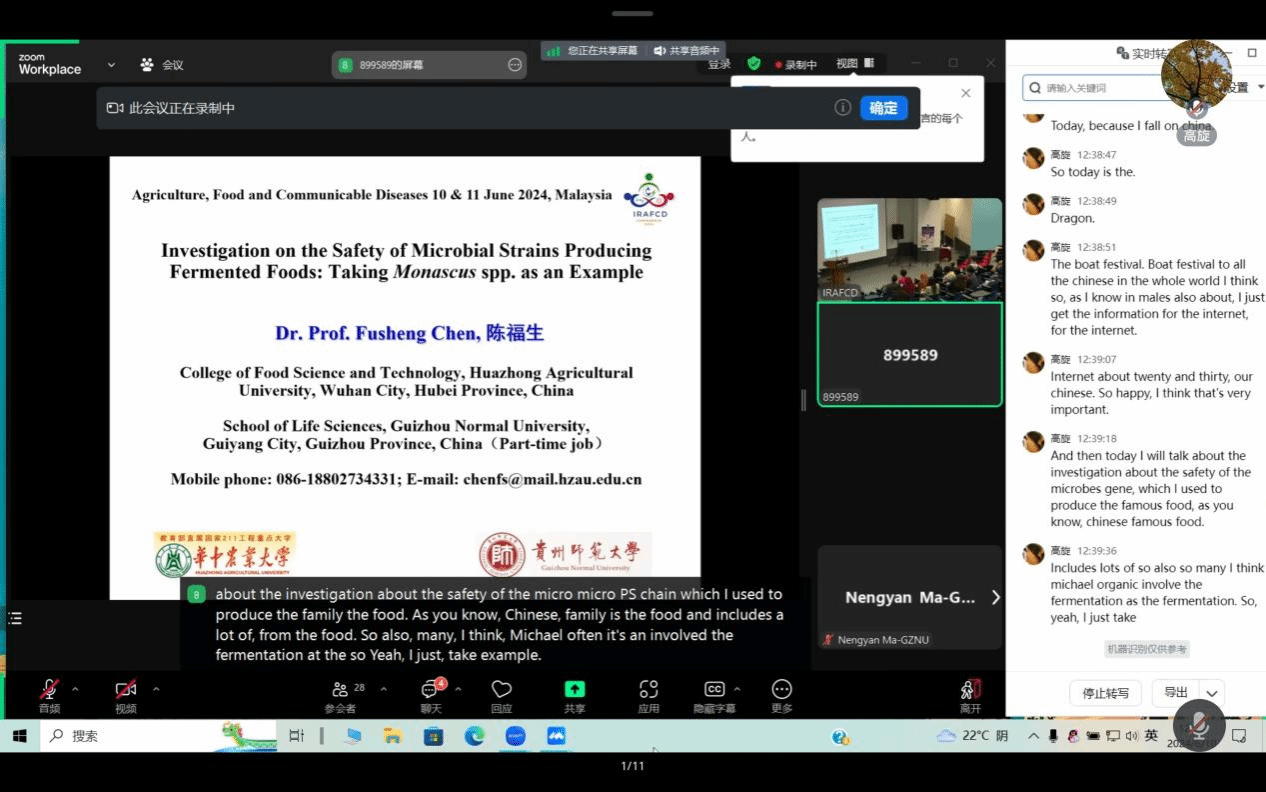Turn on camera with 视频 button

click(125, 690)
